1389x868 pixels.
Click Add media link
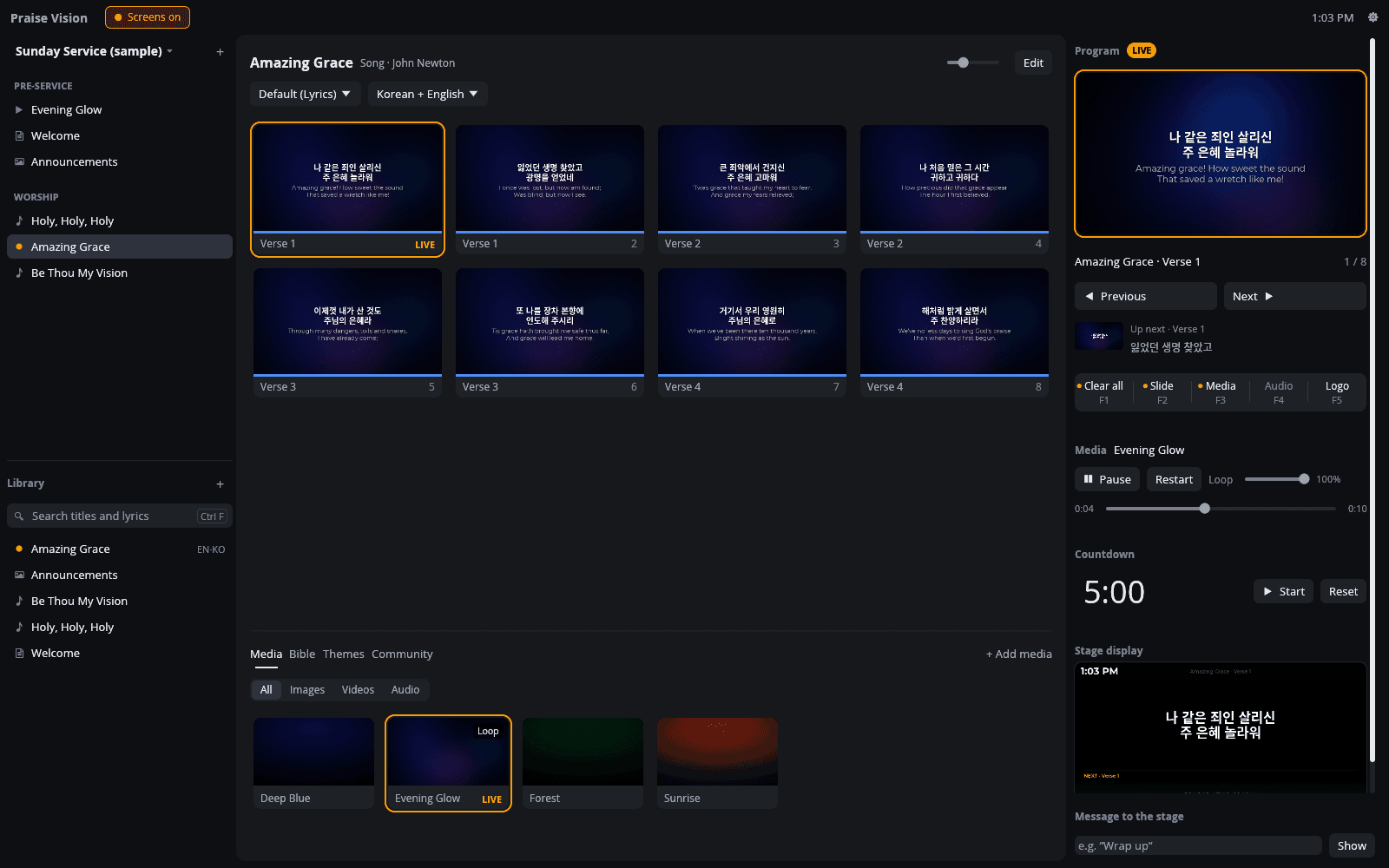(x=1018, y=654)
